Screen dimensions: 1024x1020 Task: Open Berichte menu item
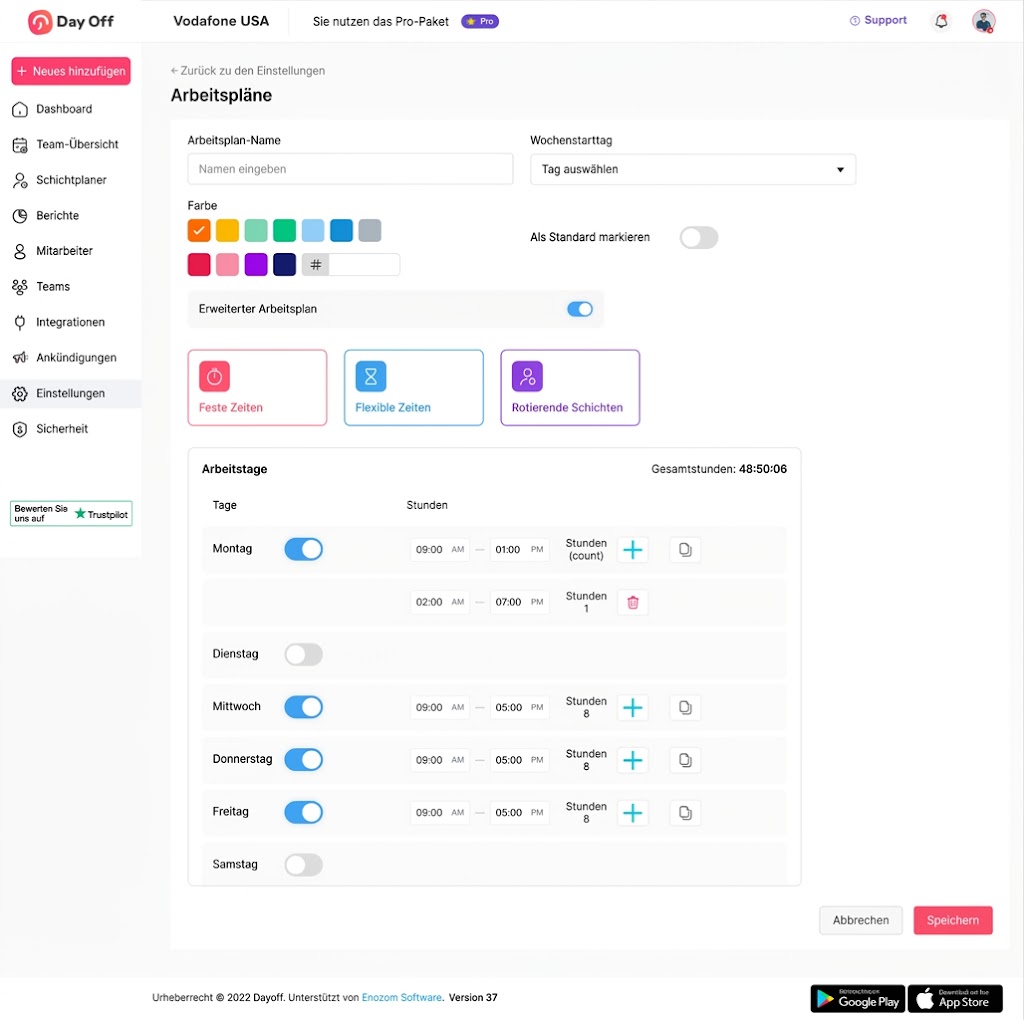pyautogui.click(x=71, y=216)
